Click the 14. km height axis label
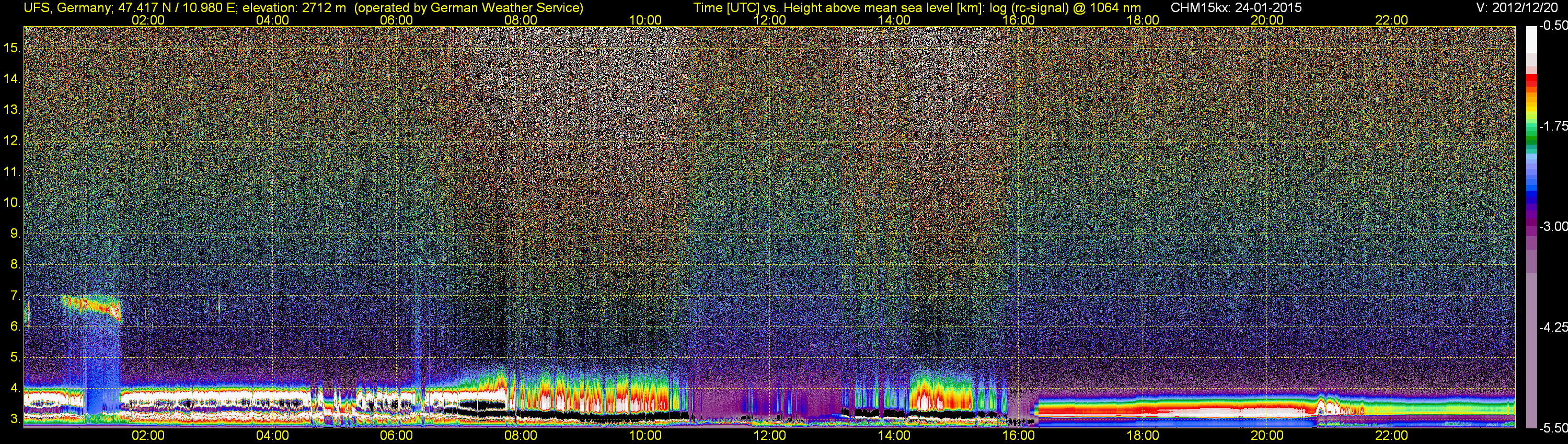1568x444 pixels. [x=12, y=78]
